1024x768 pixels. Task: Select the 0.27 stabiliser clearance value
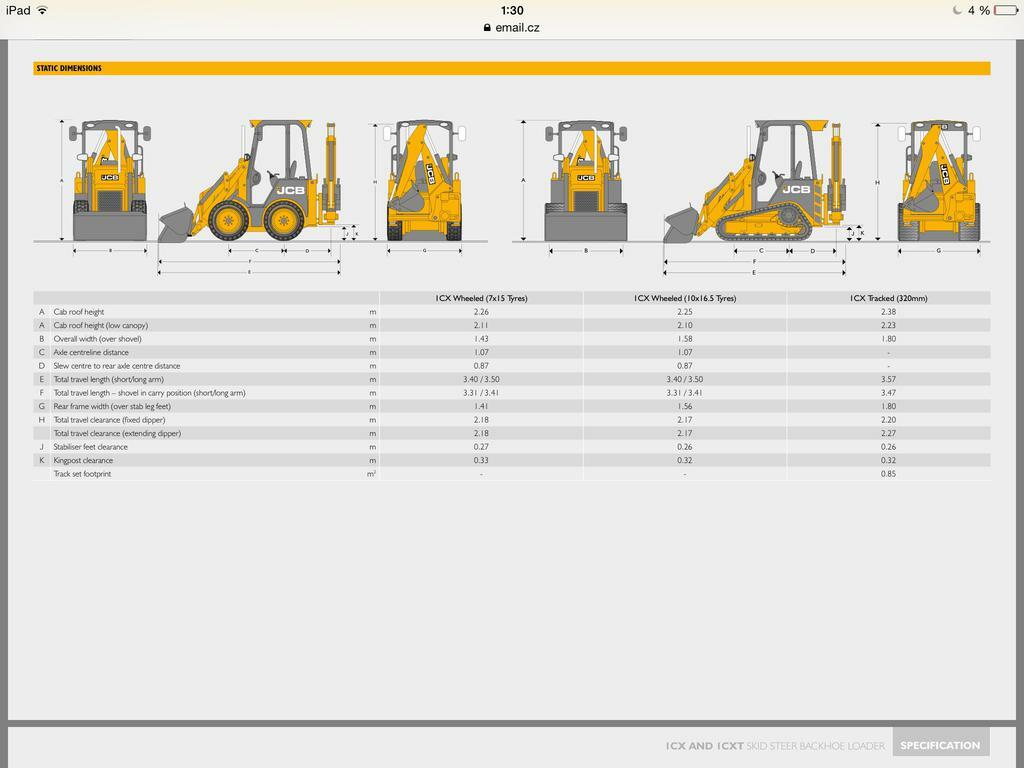[x=481, y=447]
